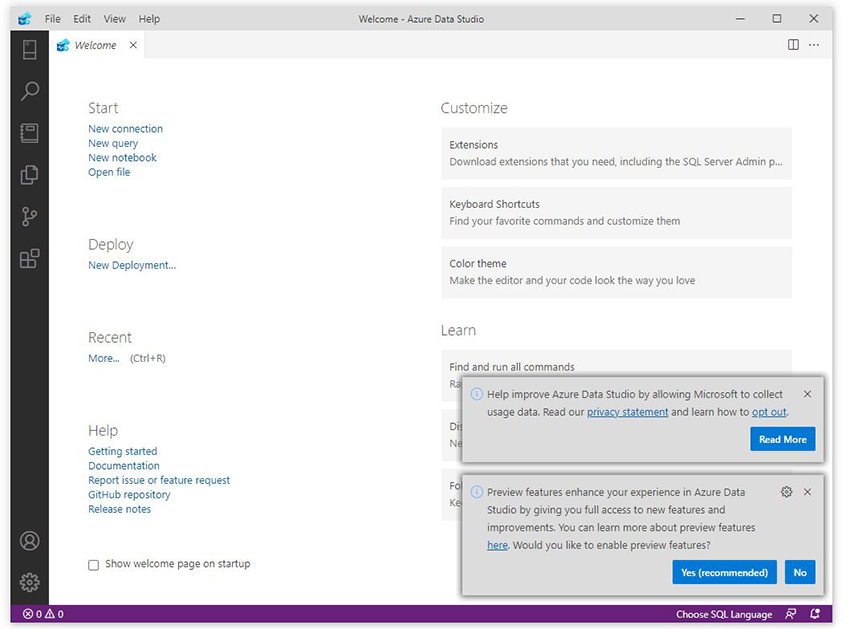The image size is (850, 629).
Task: Choose SQL Language in status bar
Action: pos(724,614)
